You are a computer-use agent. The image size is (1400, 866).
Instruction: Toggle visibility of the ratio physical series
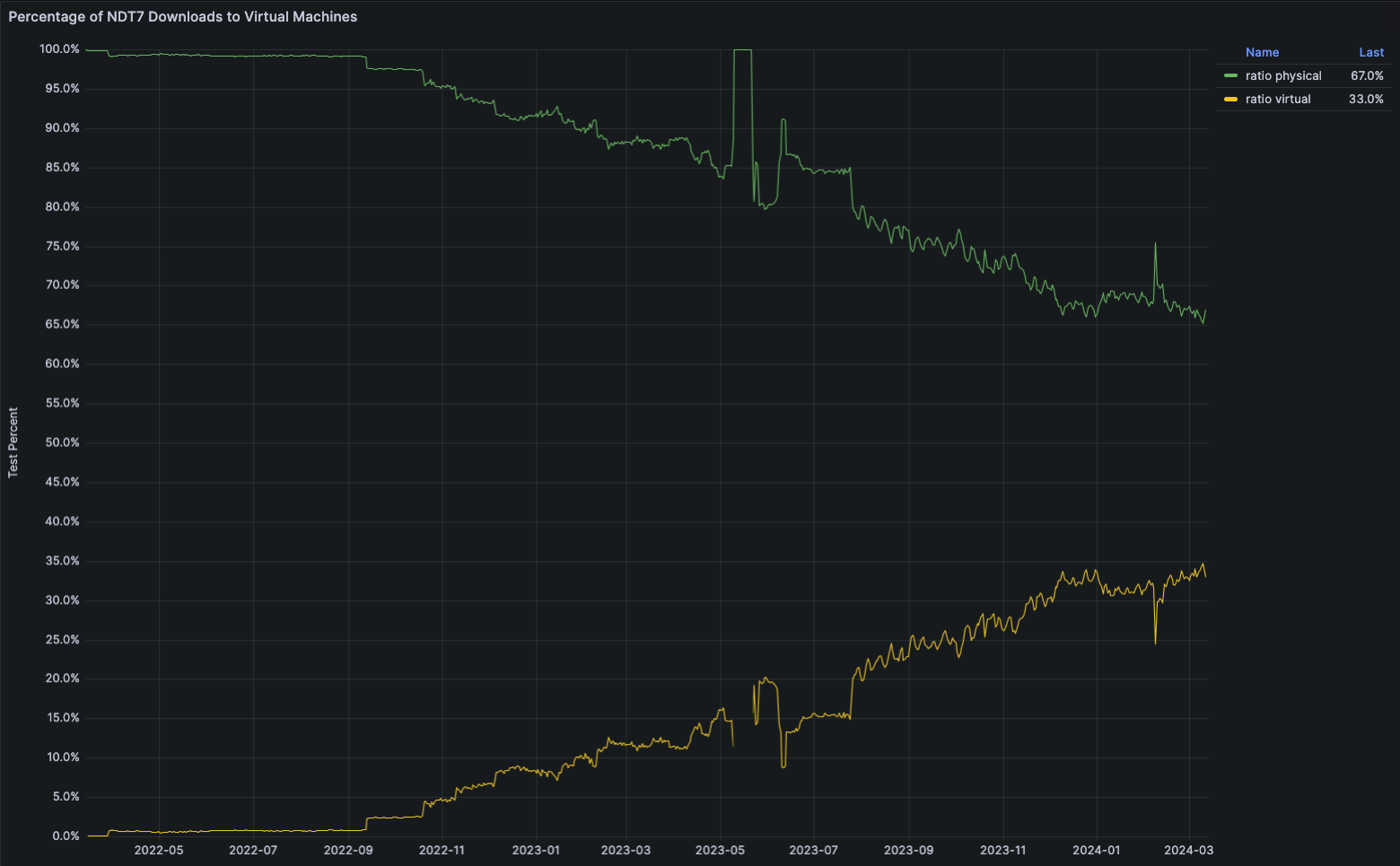click(1283, 75)
